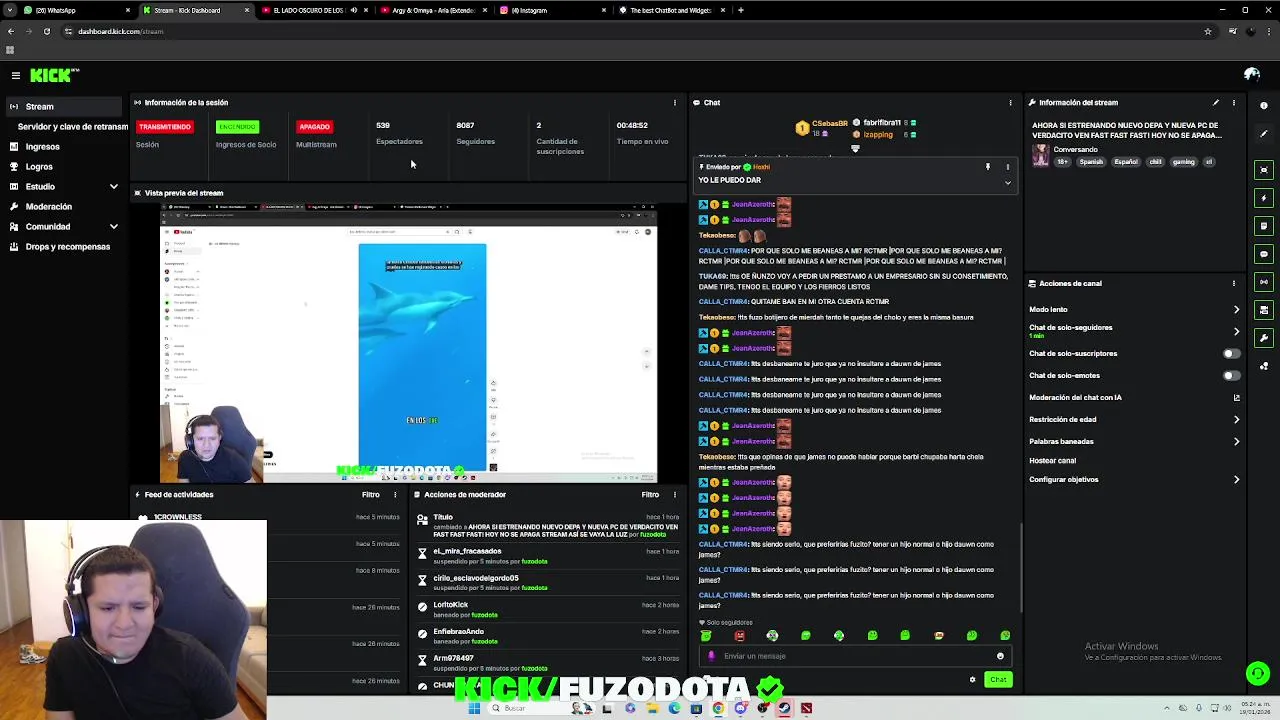Viewport: 1280px width, 720px height.
Task: Click the chat panel scrollbar
Action: (1021, 568)
